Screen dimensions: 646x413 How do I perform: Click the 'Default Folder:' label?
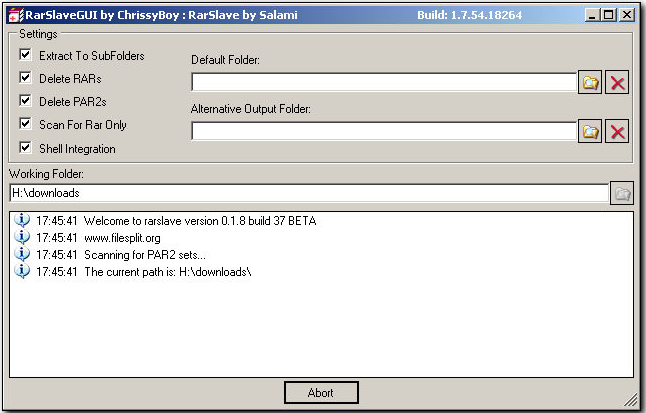click(x=225, y=60)
